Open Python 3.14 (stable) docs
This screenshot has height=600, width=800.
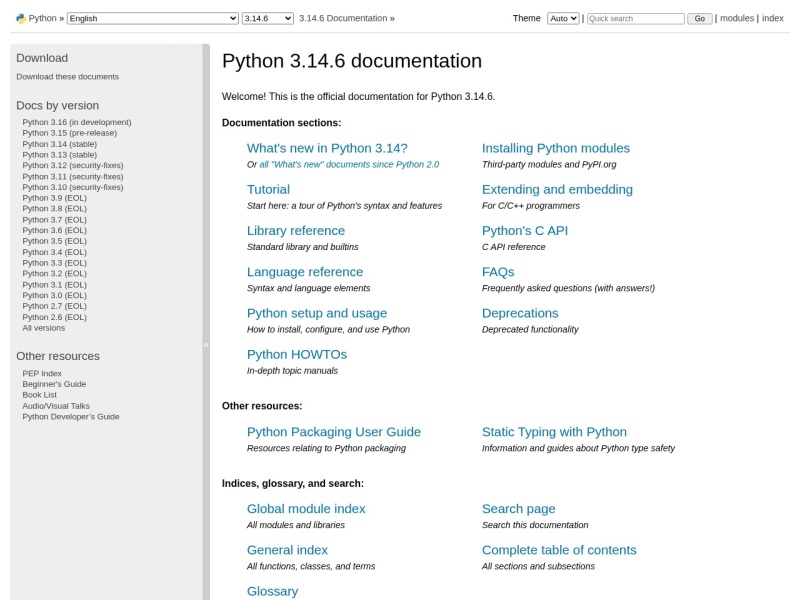[x=59, y=144]
